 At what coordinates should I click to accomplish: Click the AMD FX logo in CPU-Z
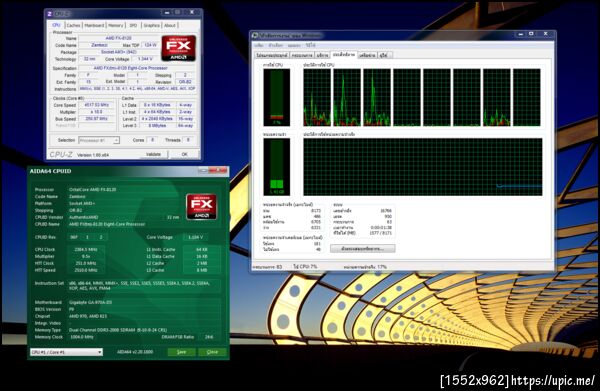[x=179, y=48]
